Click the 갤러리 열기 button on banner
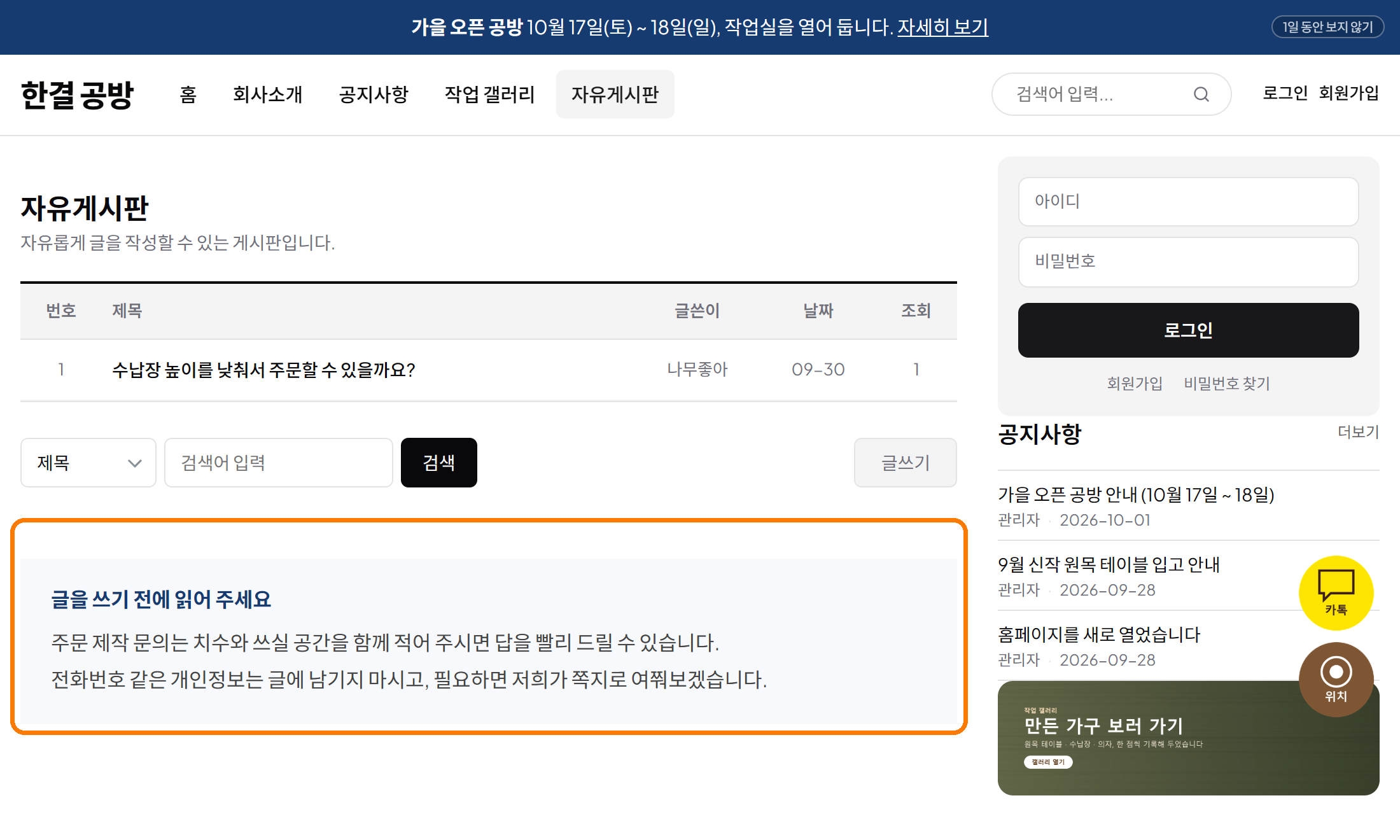Image resolution: width=1400 pixels, height=840 pixels. [1048, 762]
